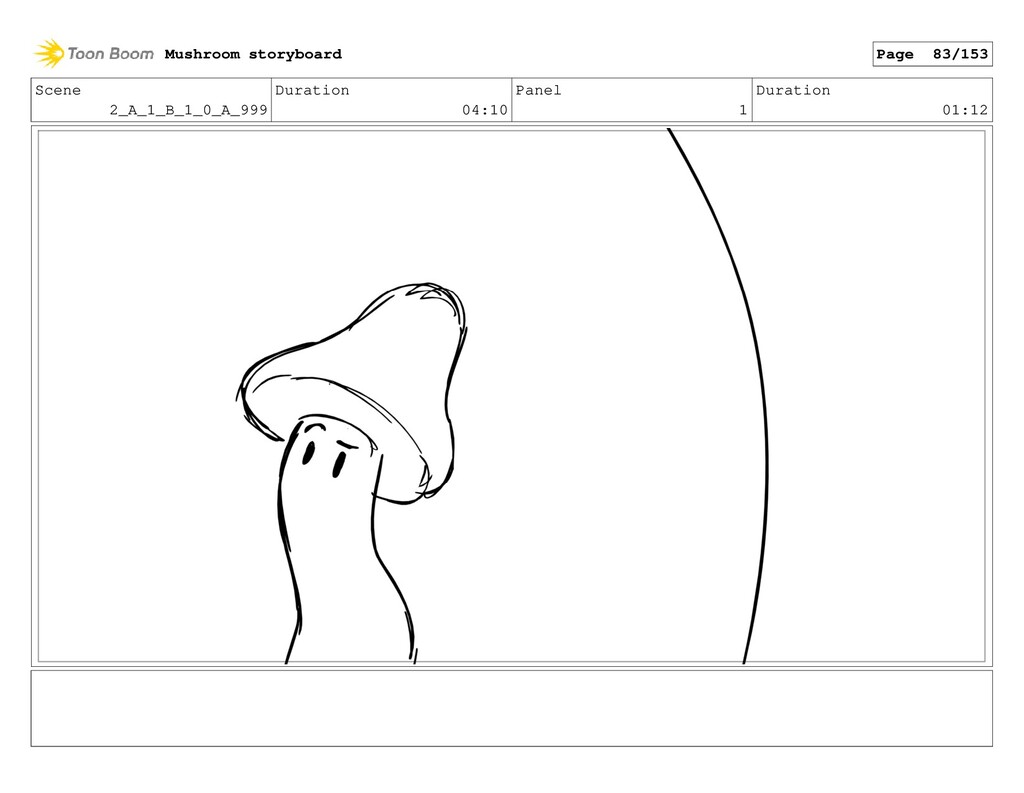Click panel number '1'

pyautogui.click(x=743, y=110)
